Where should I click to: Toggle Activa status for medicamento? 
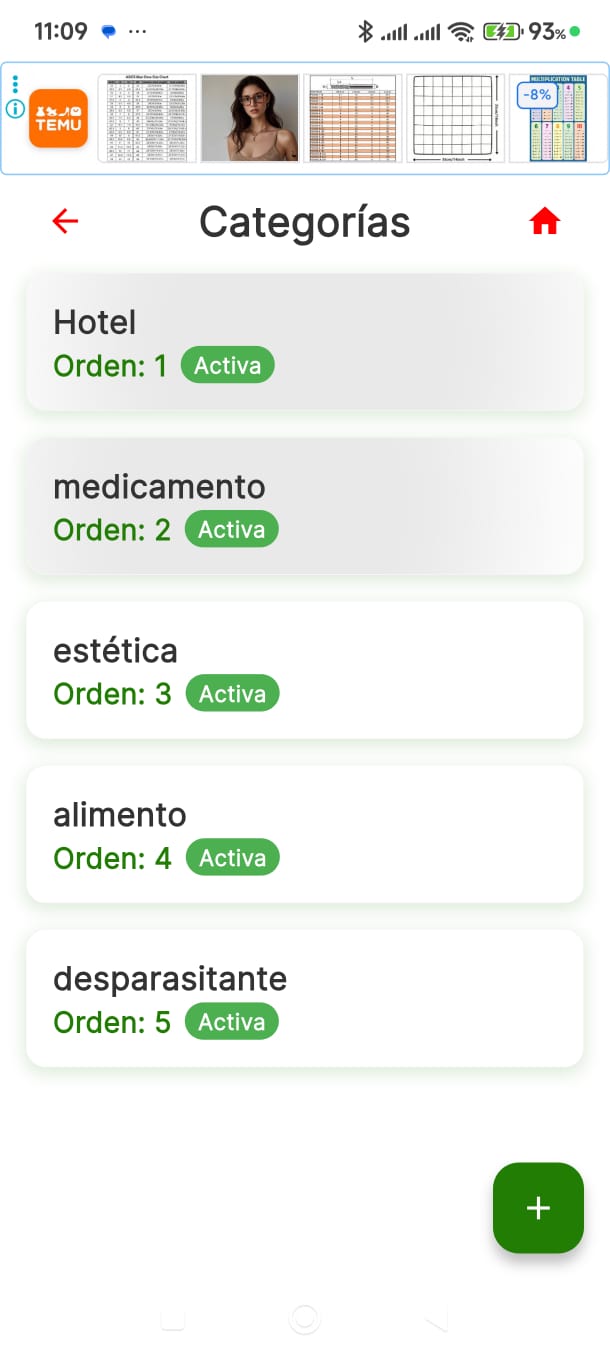pos(231,529)
